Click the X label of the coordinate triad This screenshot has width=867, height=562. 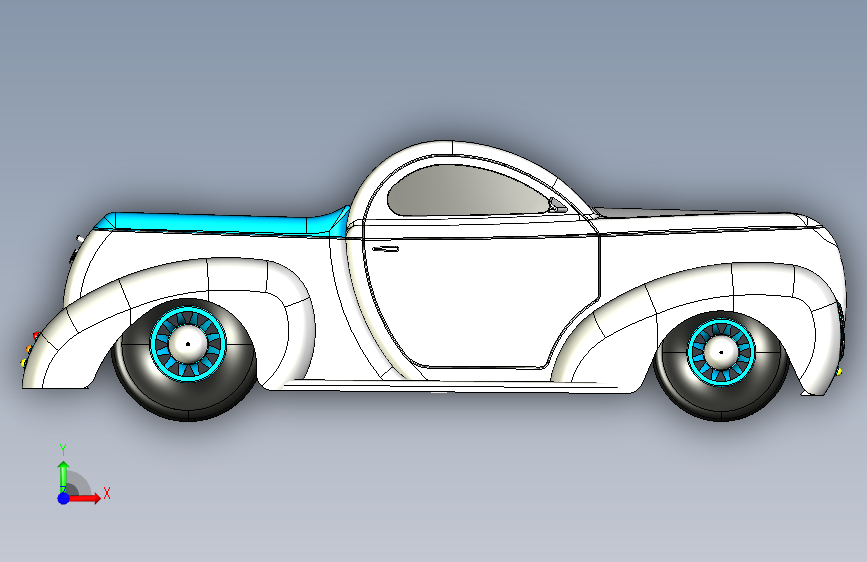pyautogui.click(x=107, y=493)
